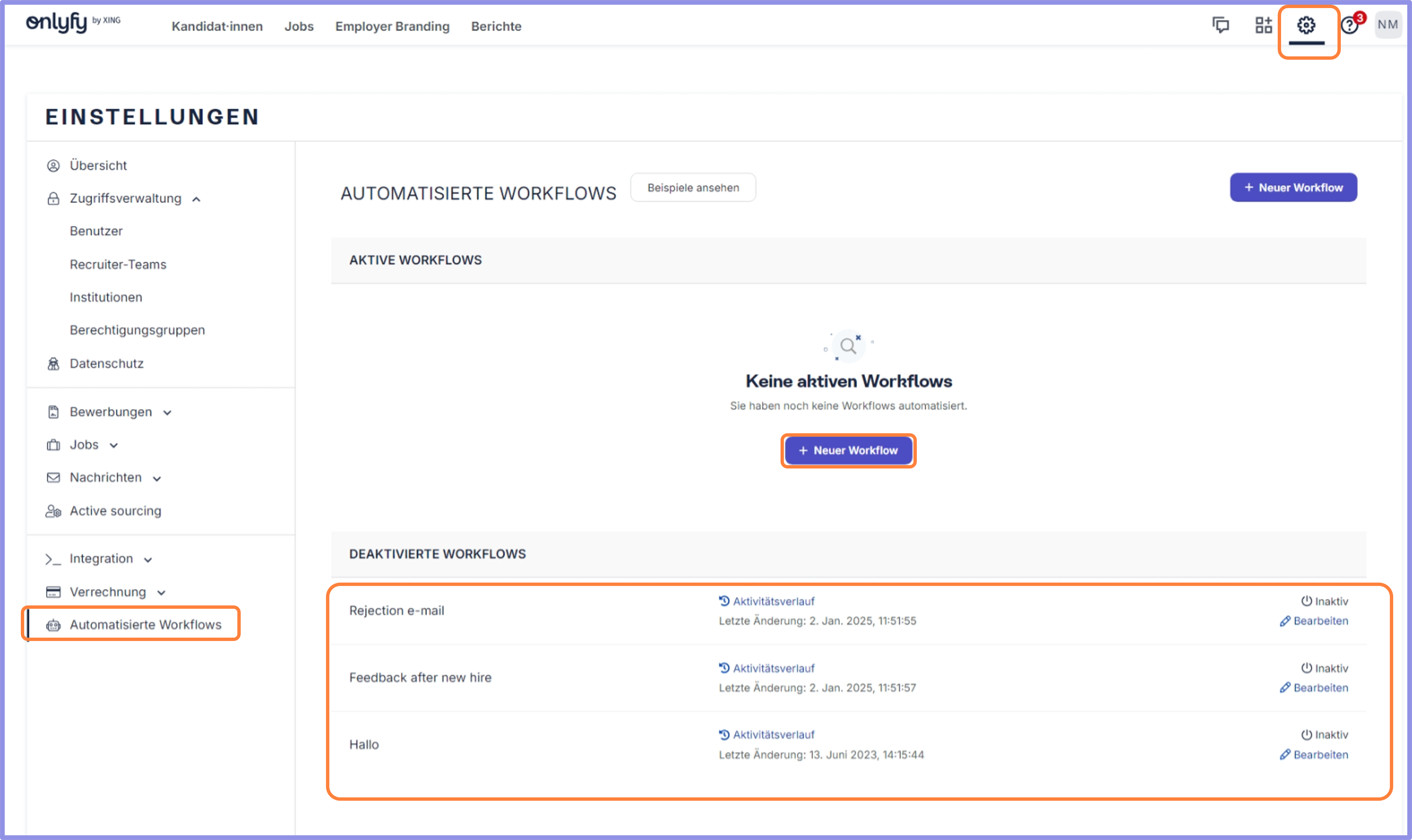Expand the Integration section
The height and width of the screenshot is (840, 1412).
(148, 559)
